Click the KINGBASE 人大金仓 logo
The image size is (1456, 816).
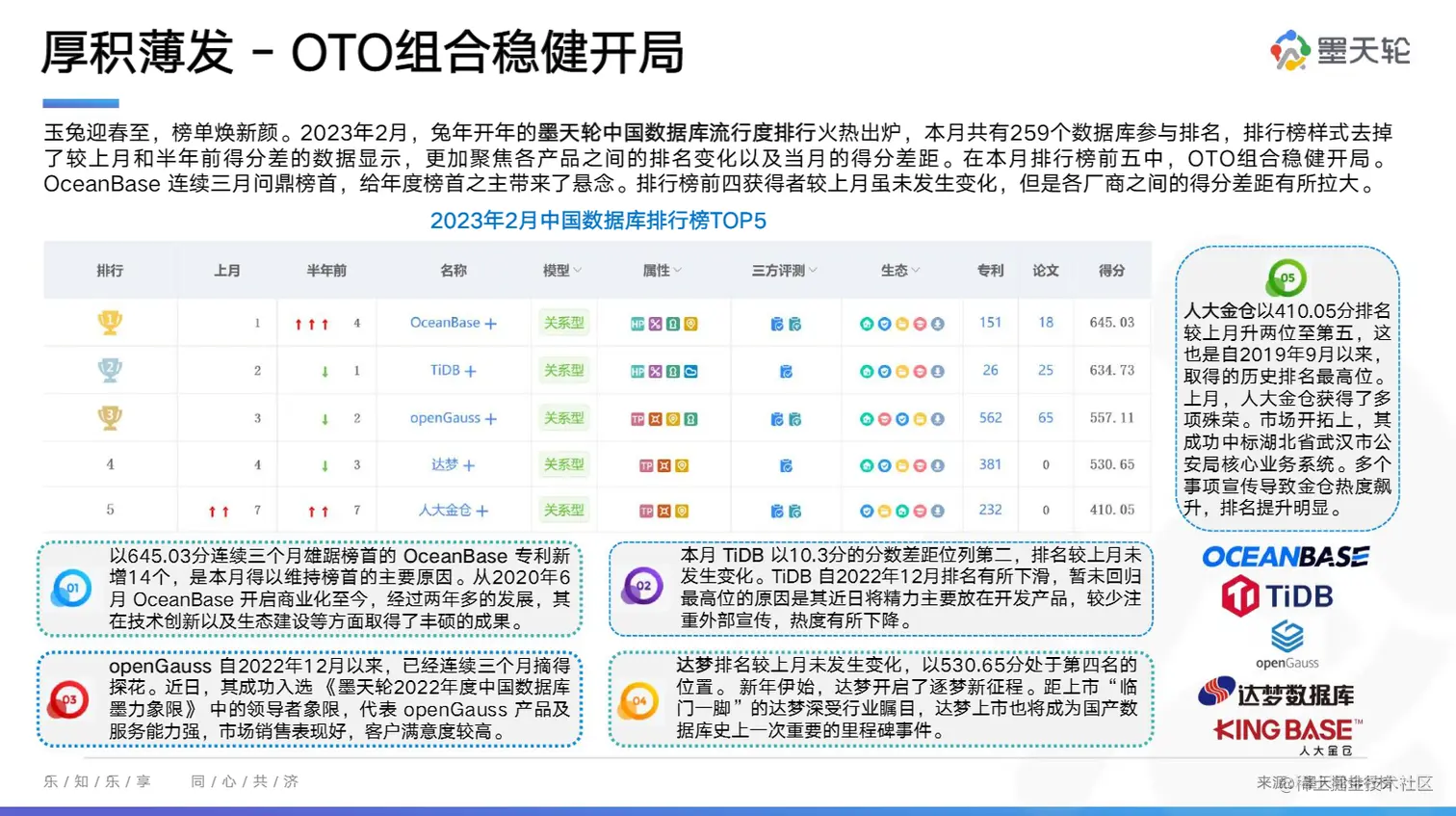pyautogui.click(x=1287, y=736)
